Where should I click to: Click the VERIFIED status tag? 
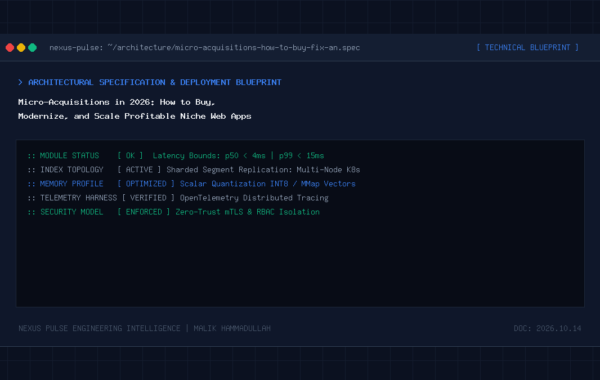148,198
